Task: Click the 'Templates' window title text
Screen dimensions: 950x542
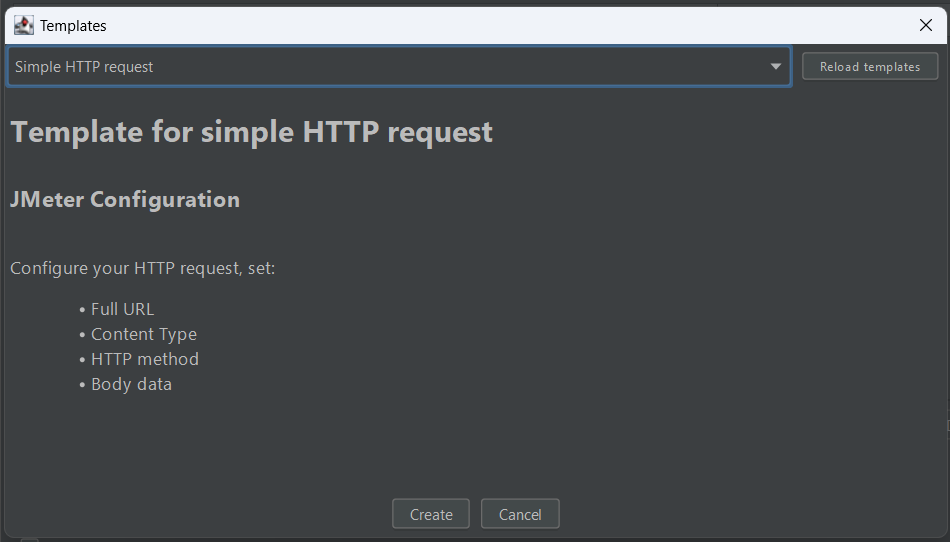Action: pos(73,26)
